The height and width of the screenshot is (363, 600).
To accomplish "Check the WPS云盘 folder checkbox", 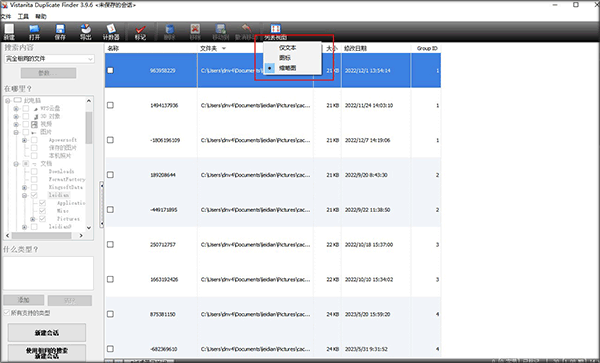I will coord(26,109).
